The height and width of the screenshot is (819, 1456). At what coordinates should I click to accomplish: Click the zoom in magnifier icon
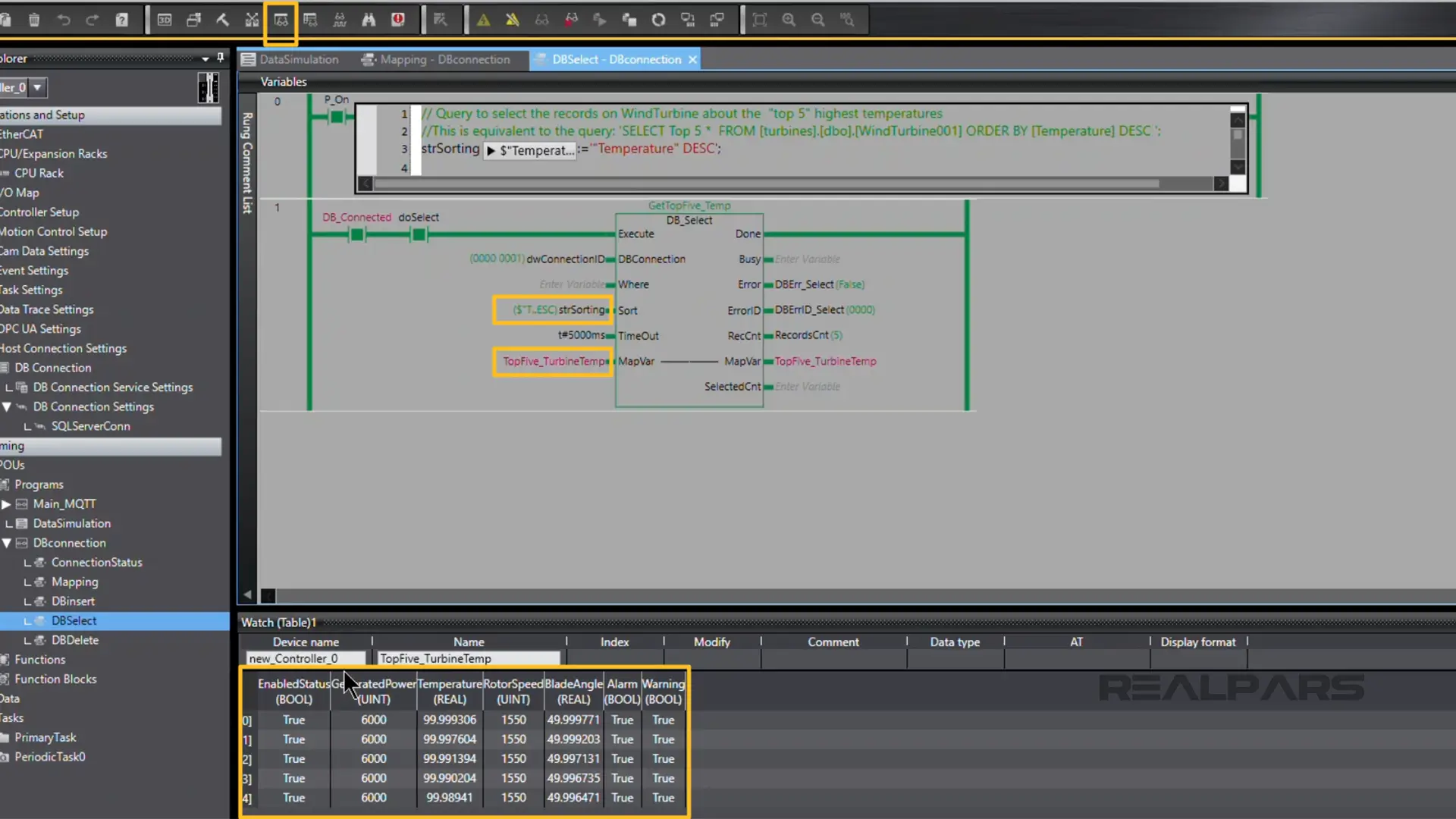point(789,20)
